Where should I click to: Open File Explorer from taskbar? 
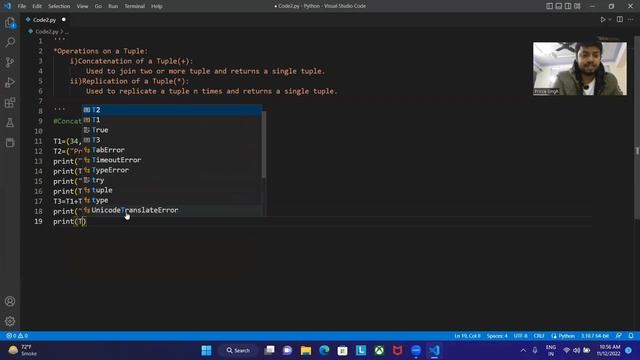(306, 350)
